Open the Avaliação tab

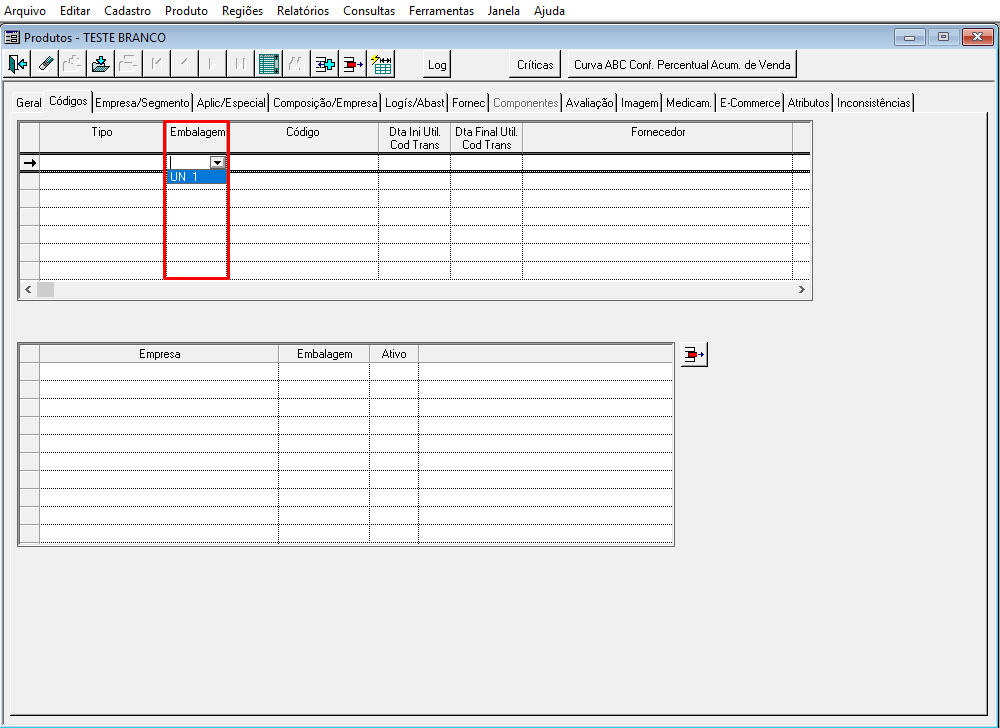point(589,103)
